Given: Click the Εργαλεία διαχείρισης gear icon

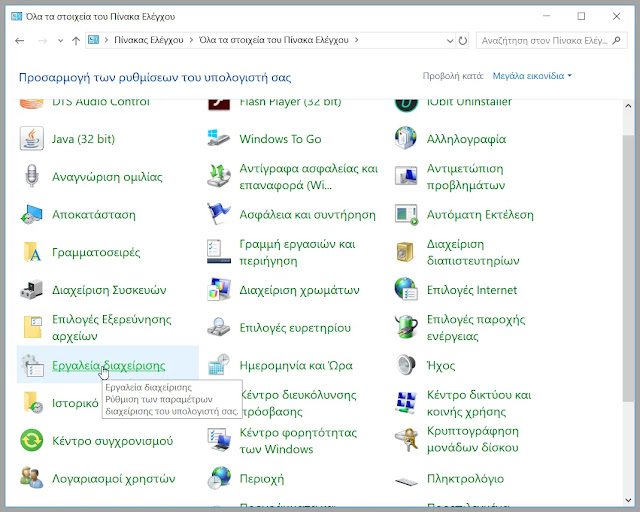Looking at the screenshot, I should (32, 365).
